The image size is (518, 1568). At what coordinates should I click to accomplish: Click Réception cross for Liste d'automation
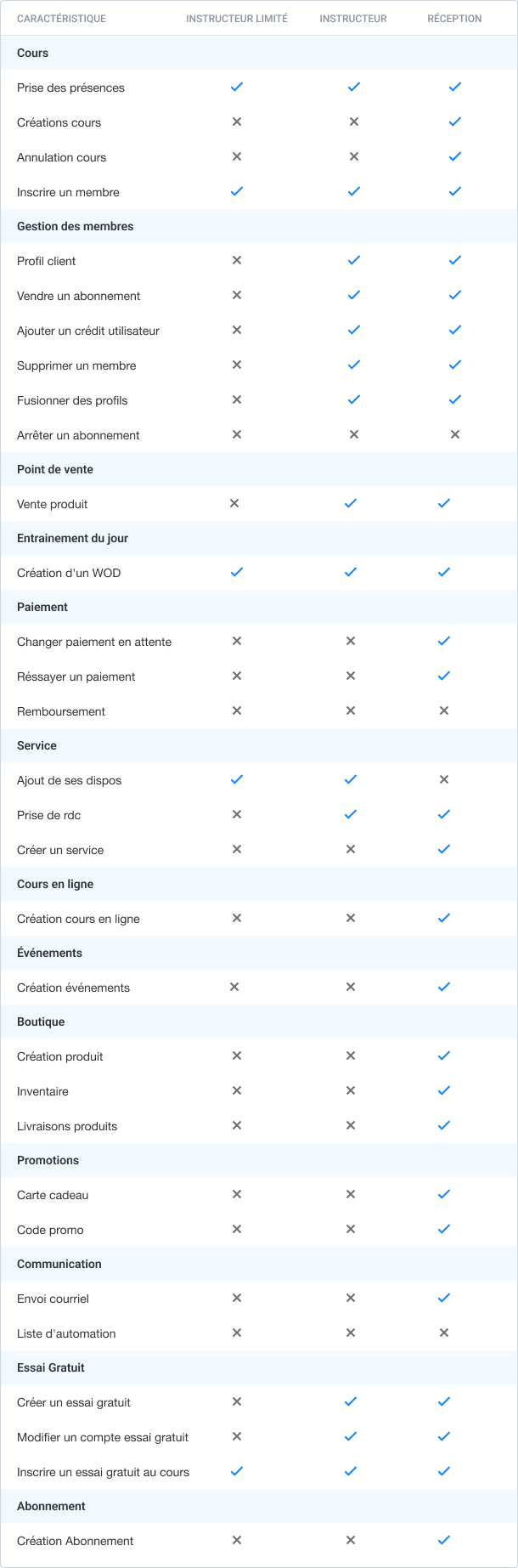[x=444, y=1333]
